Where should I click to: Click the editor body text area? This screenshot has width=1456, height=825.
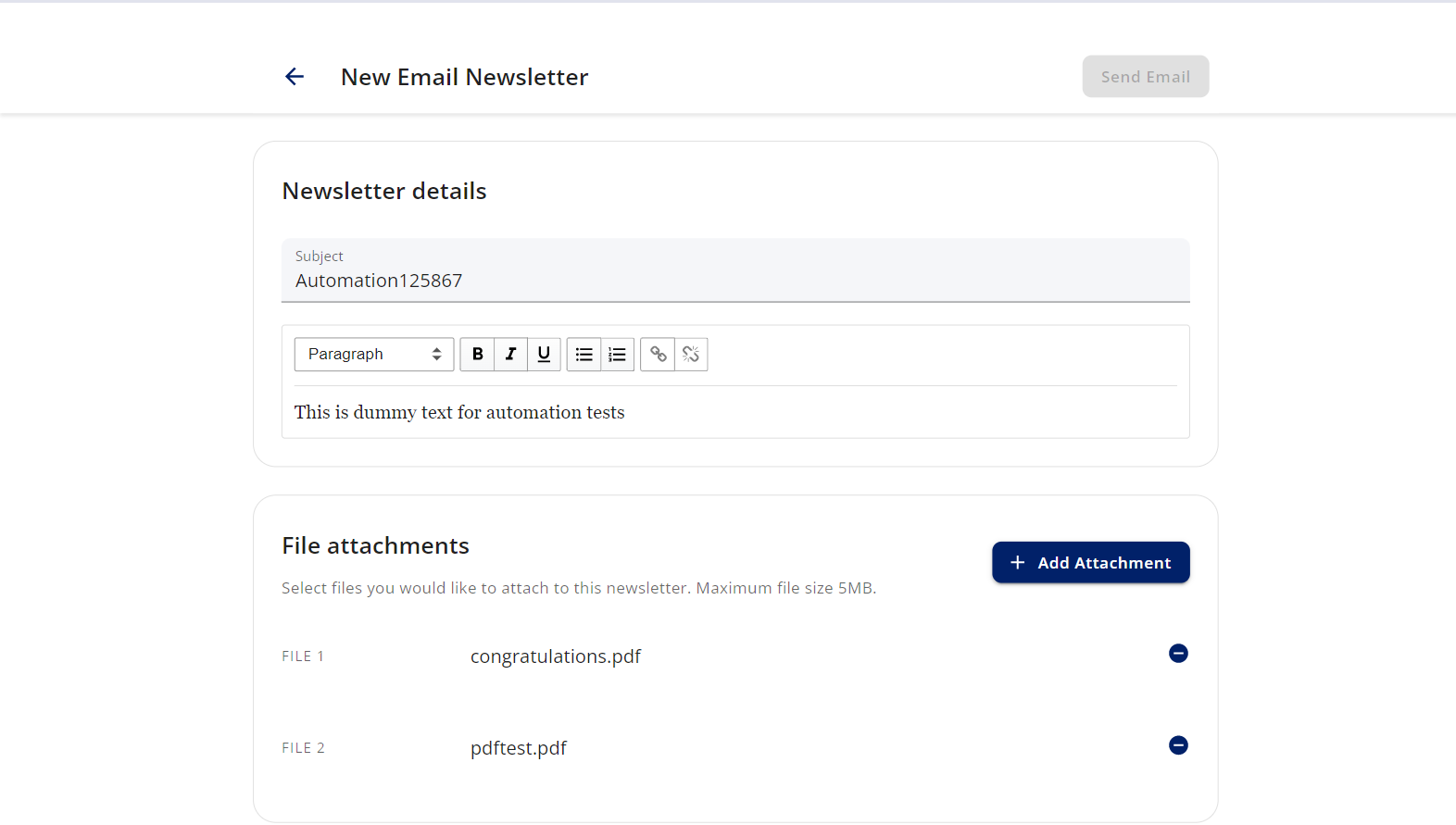(735, 412)
